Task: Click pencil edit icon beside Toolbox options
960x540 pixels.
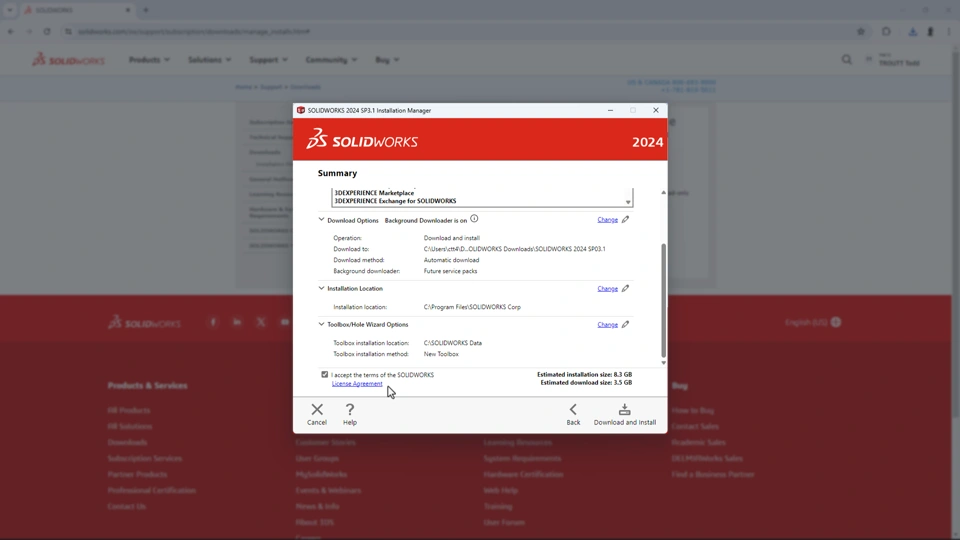Action: tap(625, 324)
